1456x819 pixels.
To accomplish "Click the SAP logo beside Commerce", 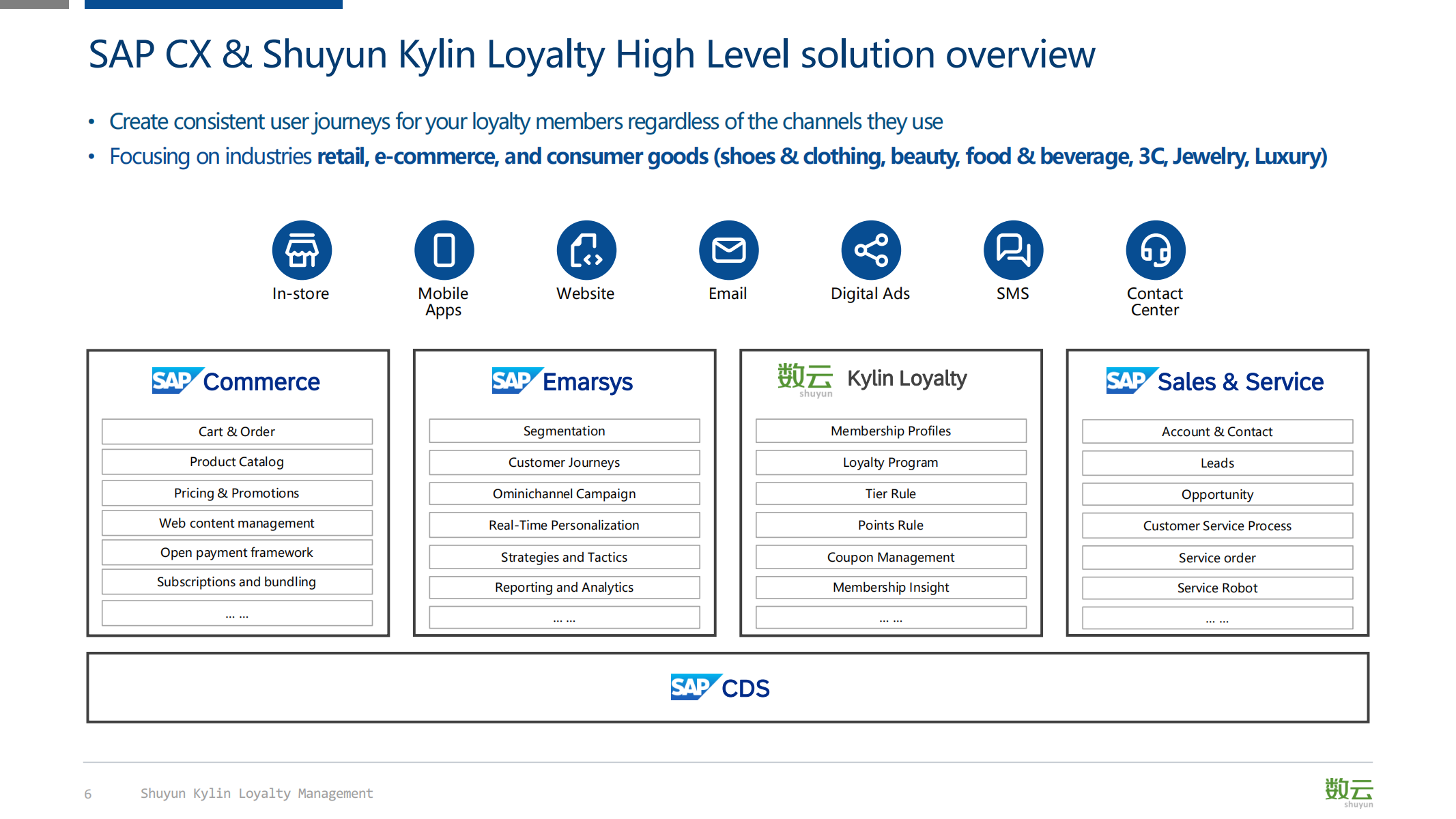I will click(177, 380).
